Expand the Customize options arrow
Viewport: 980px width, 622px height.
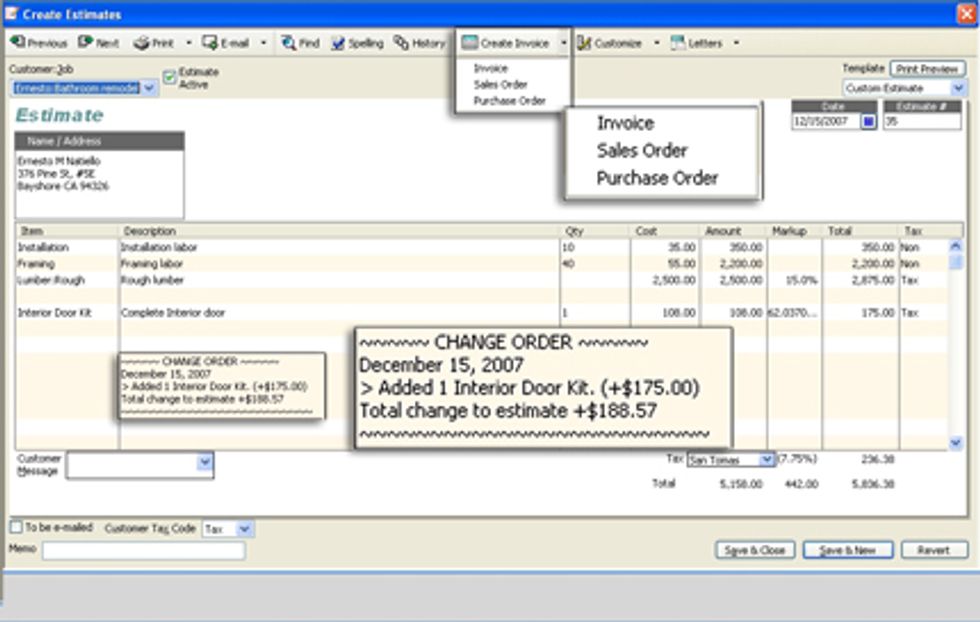[656, 43]
